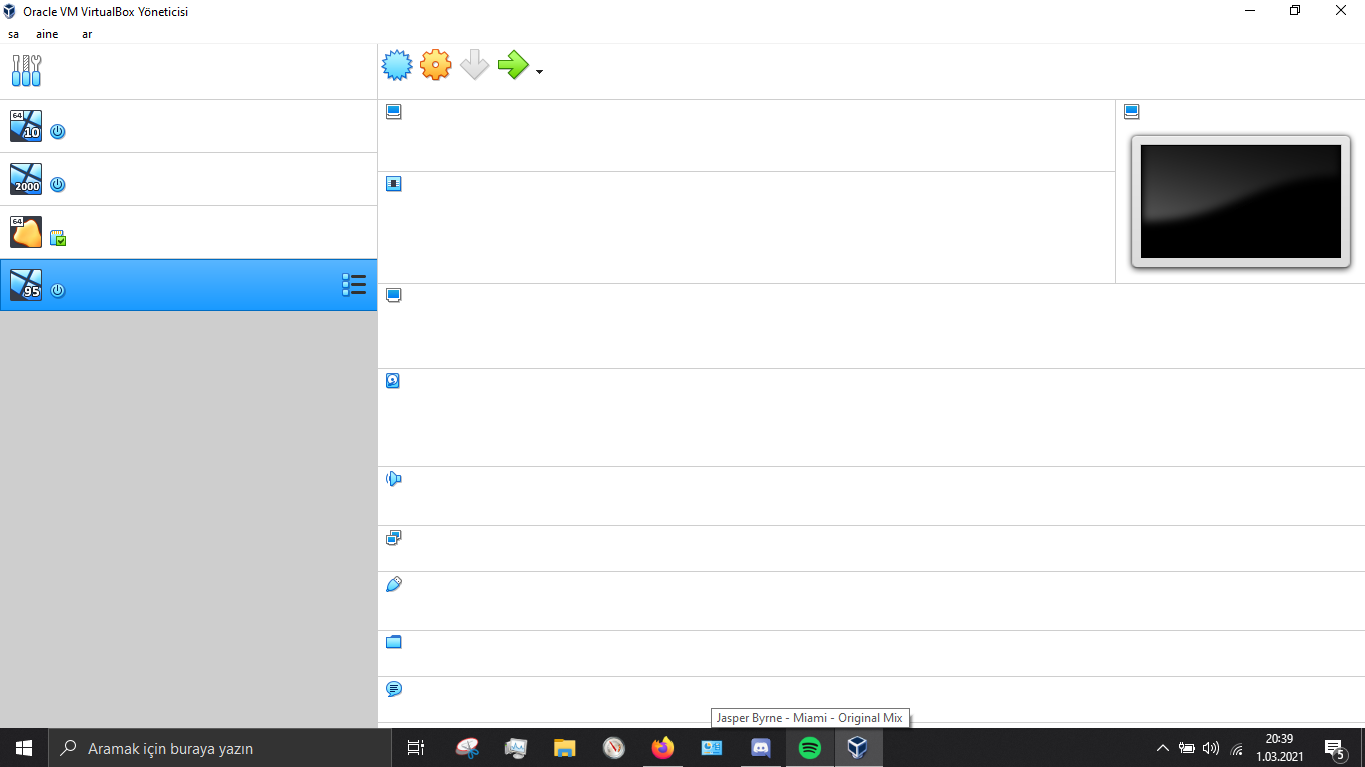
Task: Select the VM with the orange blob icon
Action: tap(188, 232)
